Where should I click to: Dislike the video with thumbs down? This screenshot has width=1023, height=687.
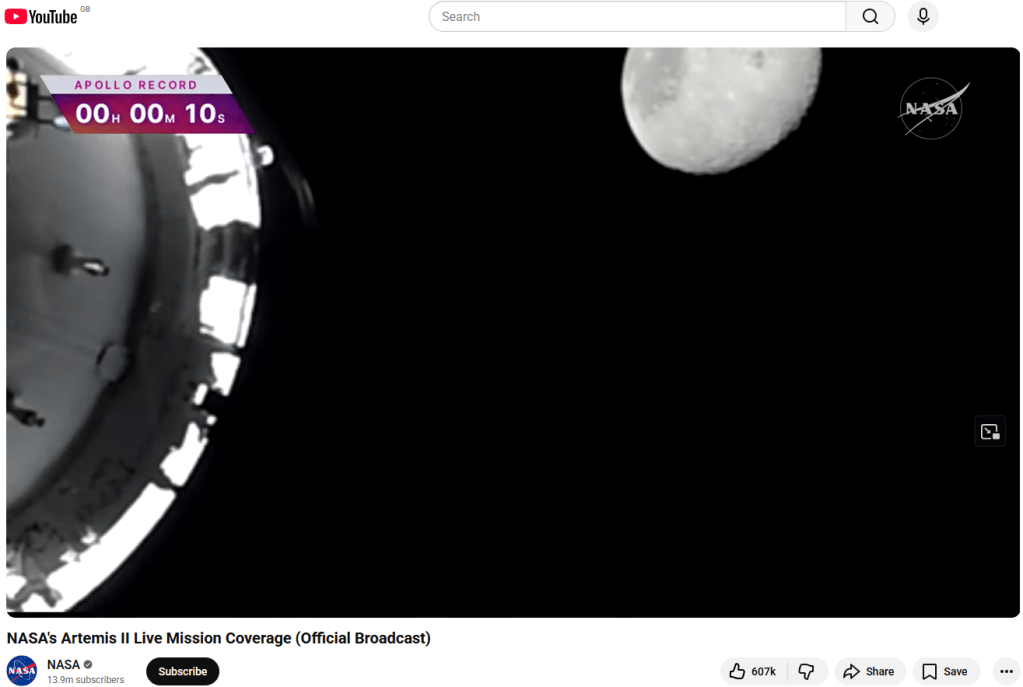click(x=807, y=672)
